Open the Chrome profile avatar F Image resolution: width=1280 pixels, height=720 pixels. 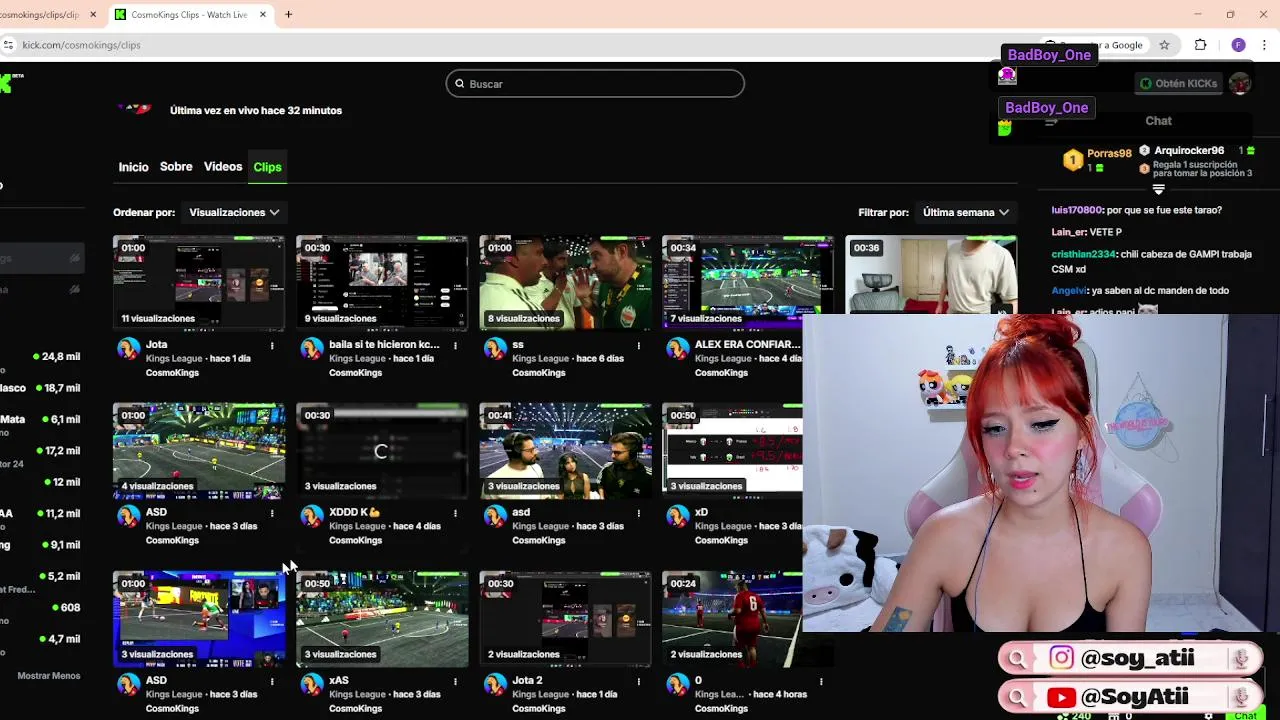tap(1238, 45)
